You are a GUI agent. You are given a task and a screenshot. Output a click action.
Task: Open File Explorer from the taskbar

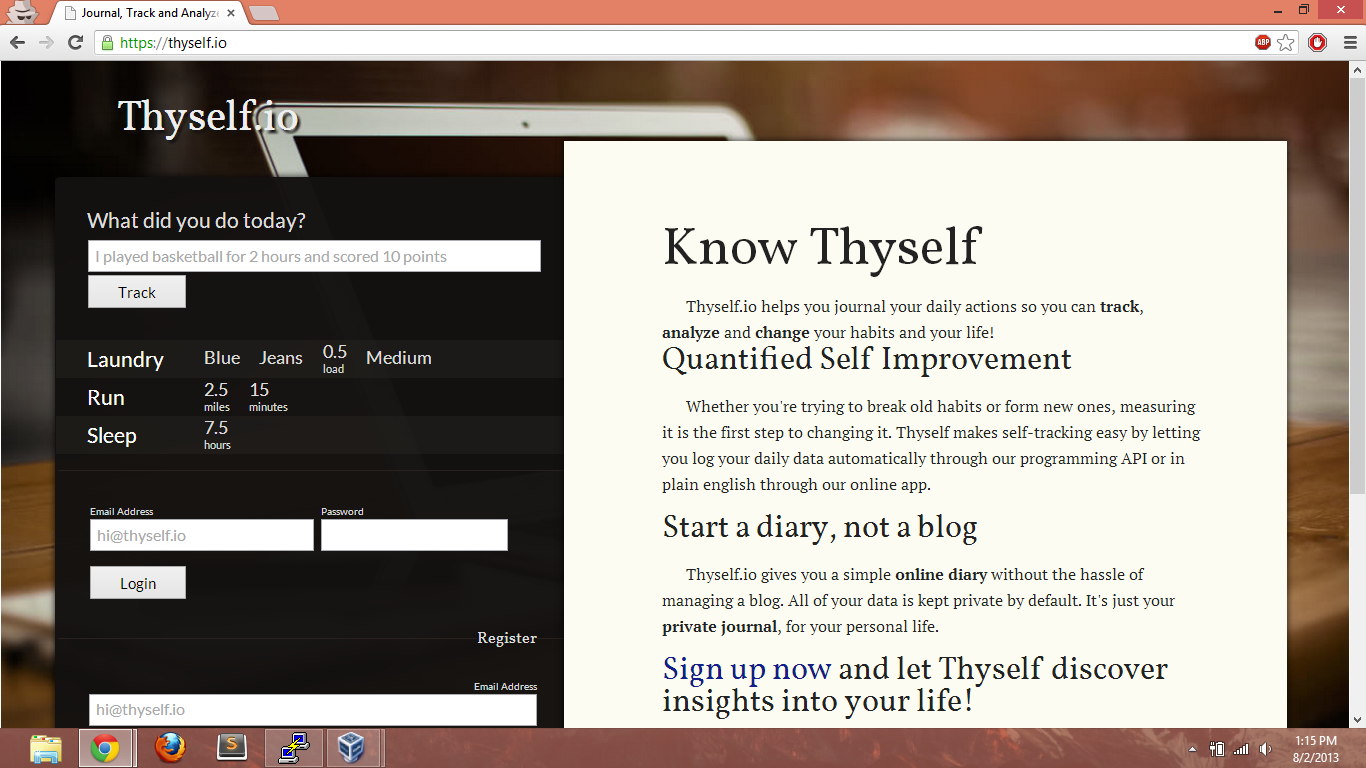(45, 748)
